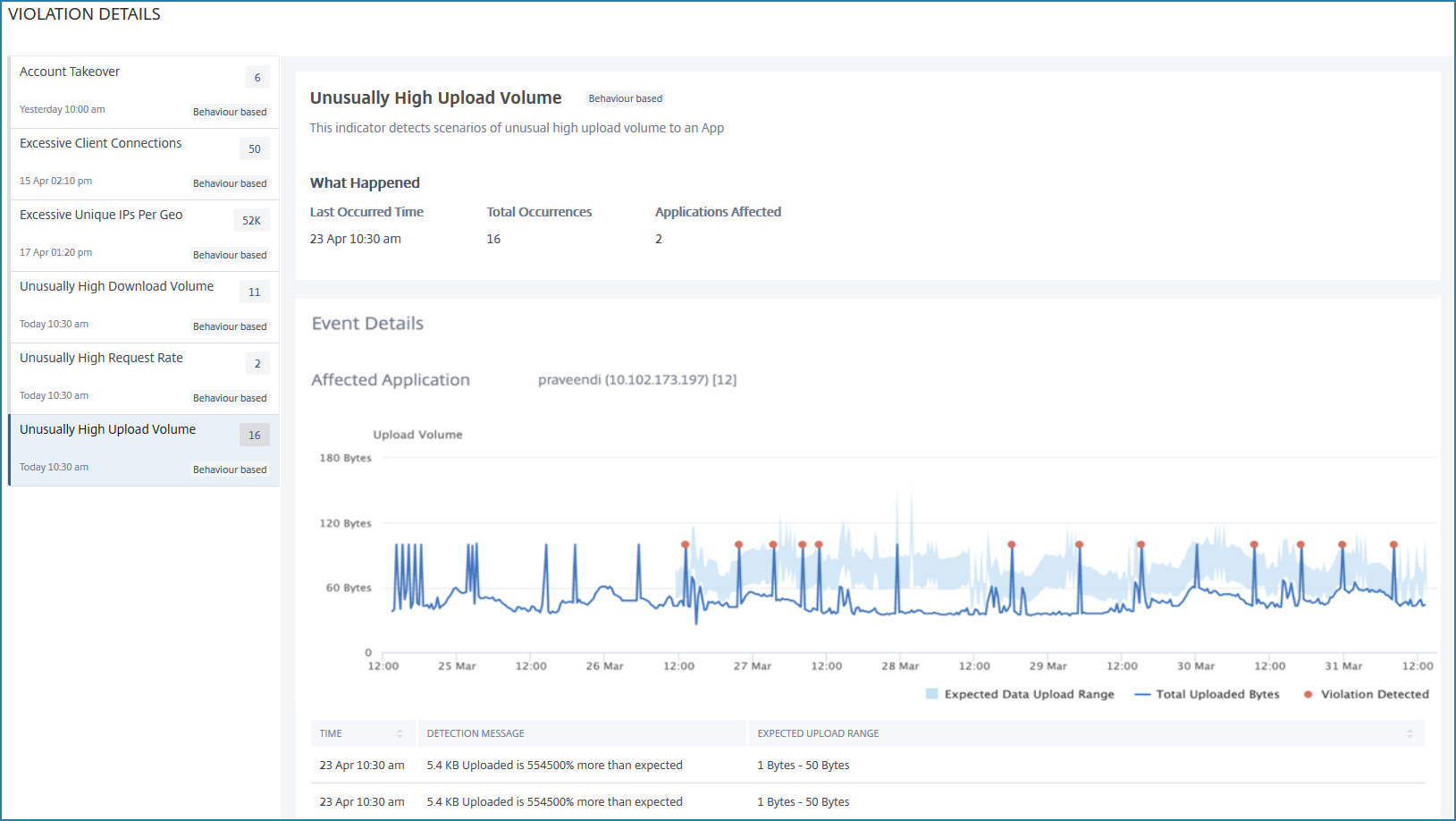Toggle Violation Detected legend dot
Image resolution: width=1456 pixels, height=821 pixels.
pyautogui.click(x=1308, y=694)
